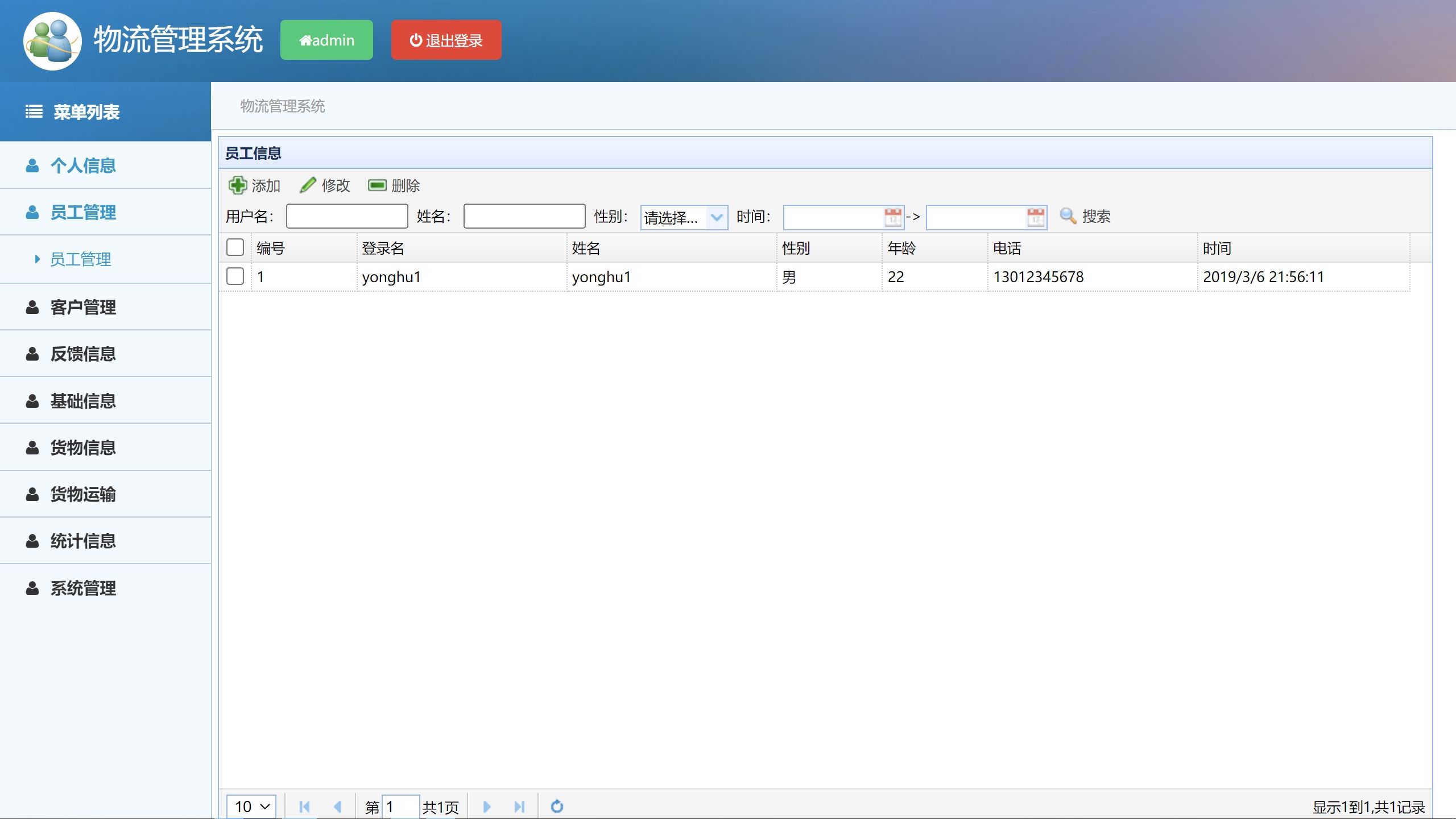The width and height of the screenshot is (1456, 819).
Task: Toggle the checkbox next to yonghu1
Action: tap(235, 276)
